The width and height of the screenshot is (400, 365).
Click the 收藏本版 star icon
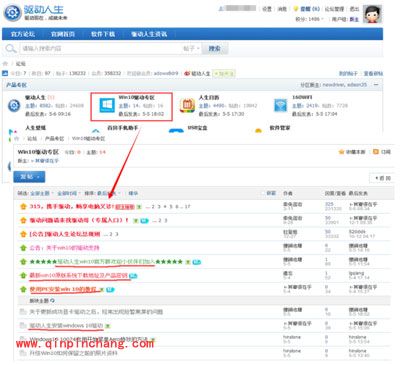tap(341, 152)
